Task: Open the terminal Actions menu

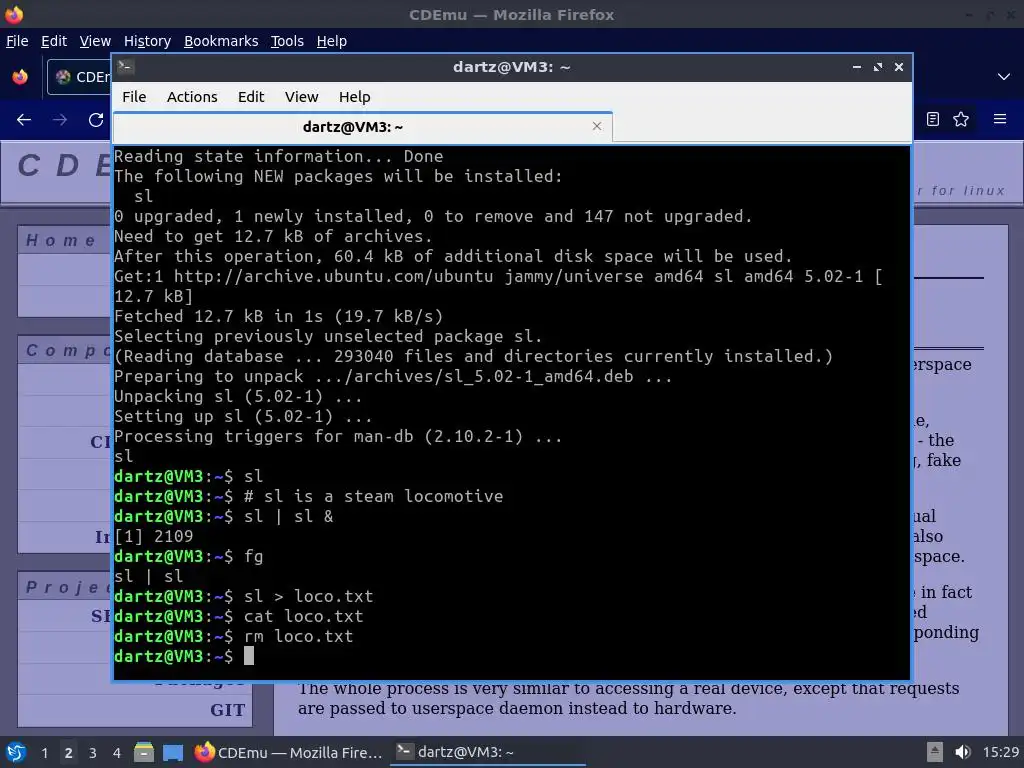Action: pos(192,97)
